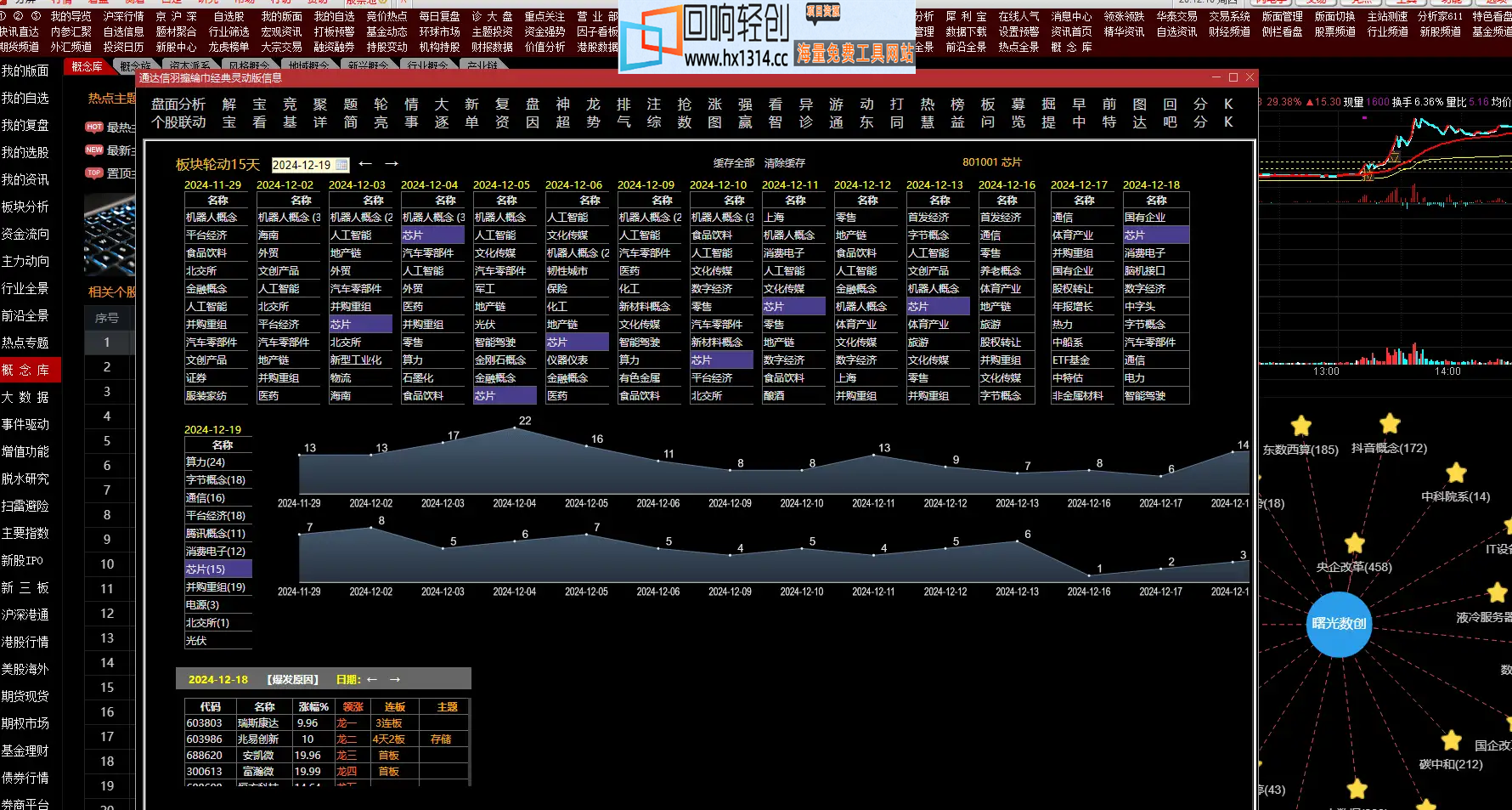This screenshot has height=810, width=1512.
Task: Select the 央企改革(458) star node
Action: click(1355, 544)
